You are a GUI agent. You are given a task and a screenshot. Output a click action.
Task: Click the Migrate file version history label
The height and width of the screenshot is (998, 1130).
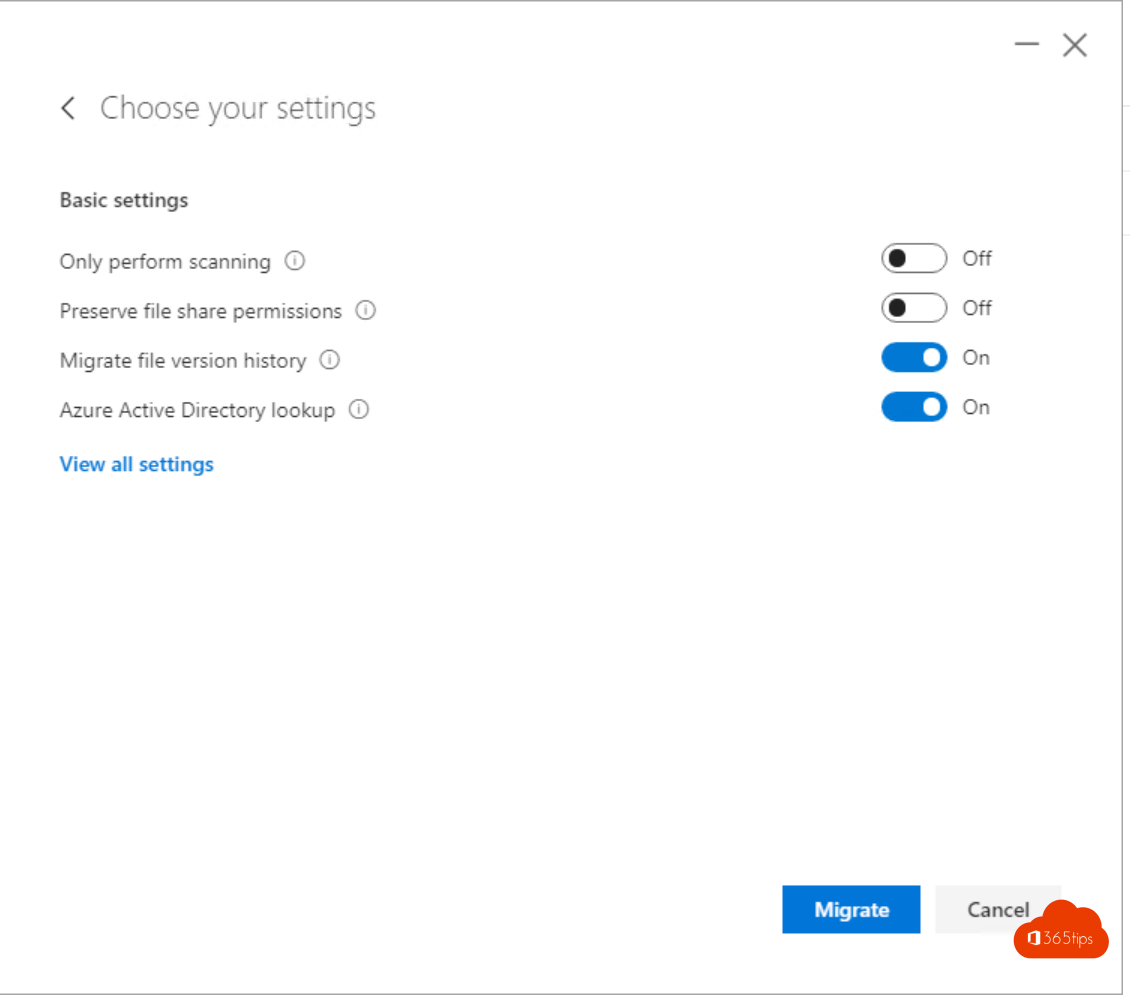click(183, 361)
